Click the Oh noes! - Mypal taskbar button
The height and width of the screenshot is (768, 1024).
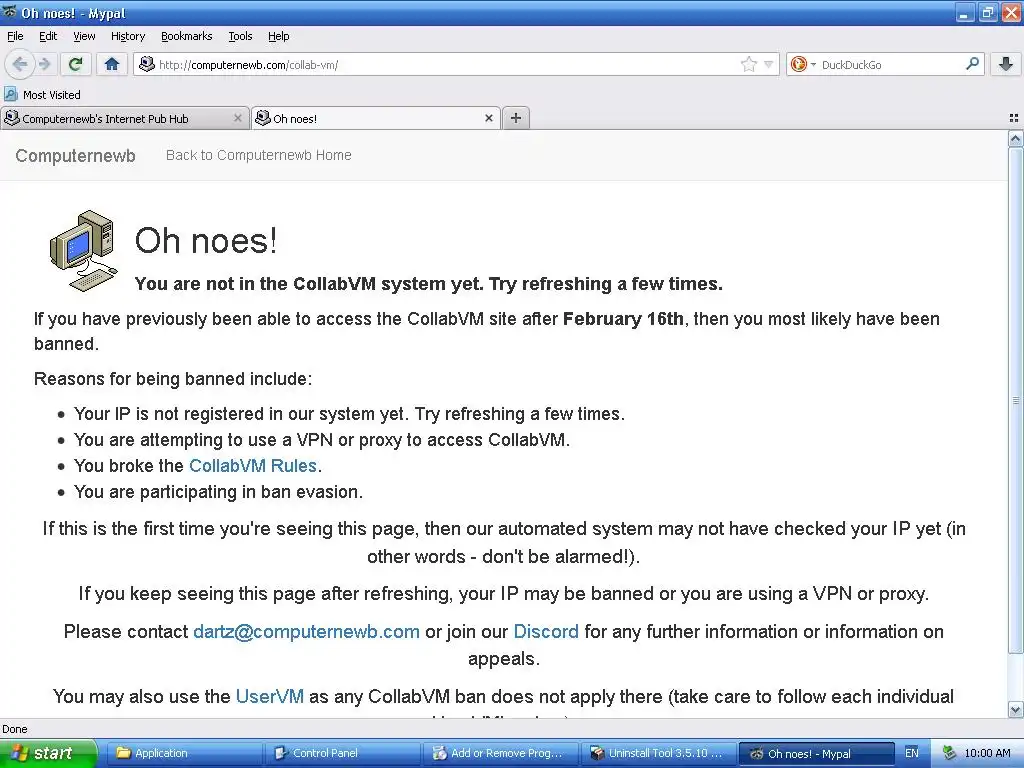click(x=816, y=753)
